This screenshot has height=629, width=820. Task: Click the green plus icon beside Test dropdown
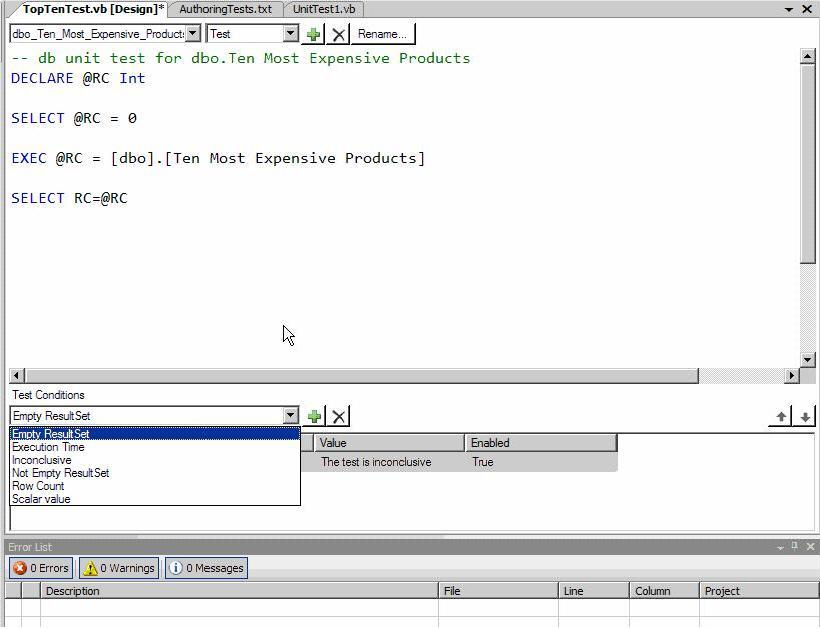point(313,34)
